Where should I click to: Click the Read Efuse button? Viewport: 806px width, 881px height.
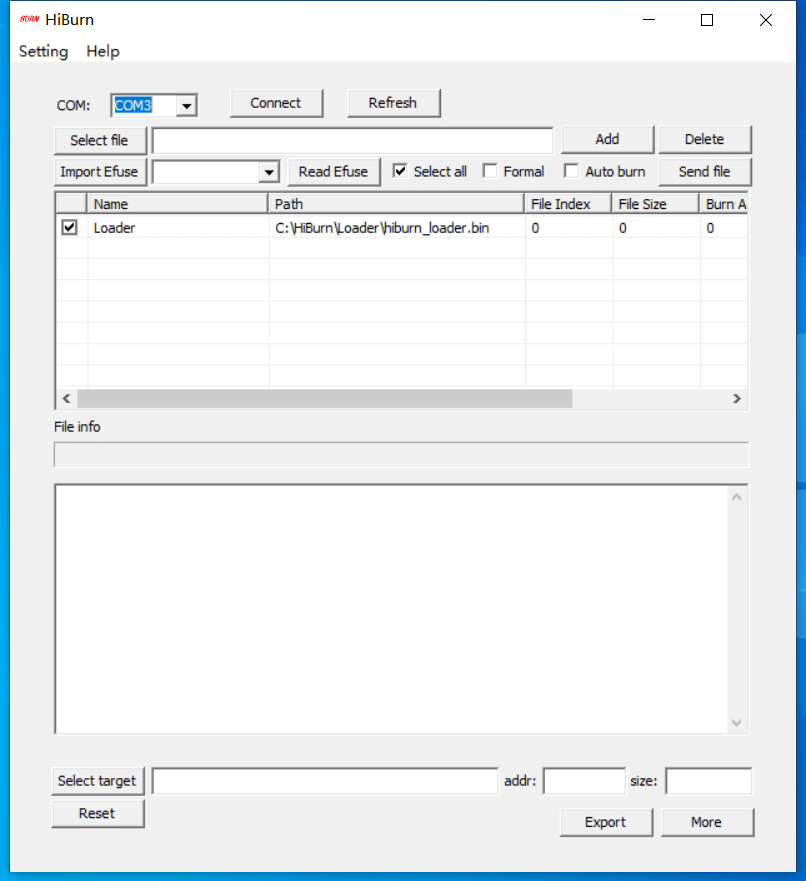pos(334,172)
